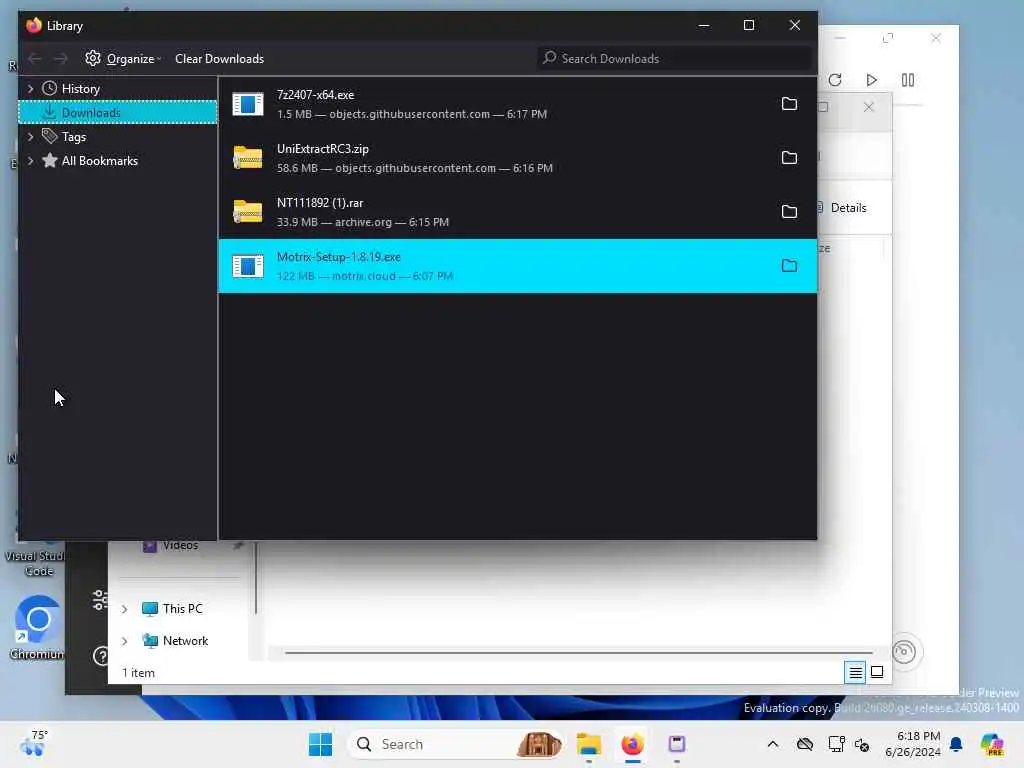Select the NT111892 (1).rar file name text
This screenshot has height=768, width=1024.
[320, 203]
